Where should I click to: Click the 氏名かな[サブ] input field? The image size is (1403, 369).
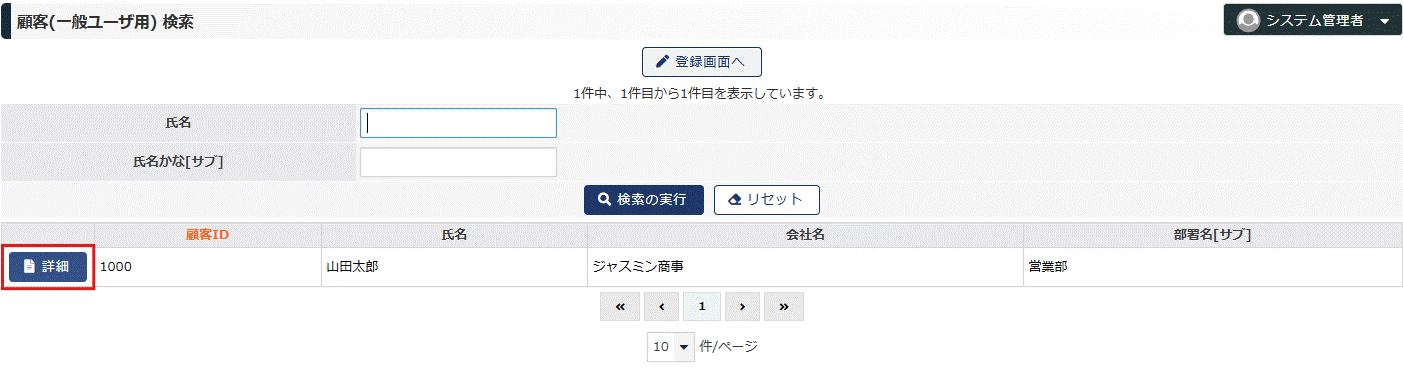(458, 162)
